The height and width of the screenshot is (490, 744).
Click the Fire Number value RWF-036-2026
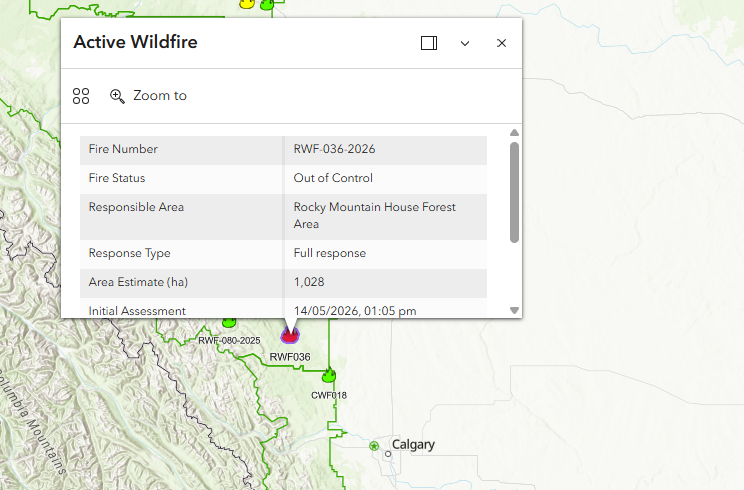pos(335,149)
